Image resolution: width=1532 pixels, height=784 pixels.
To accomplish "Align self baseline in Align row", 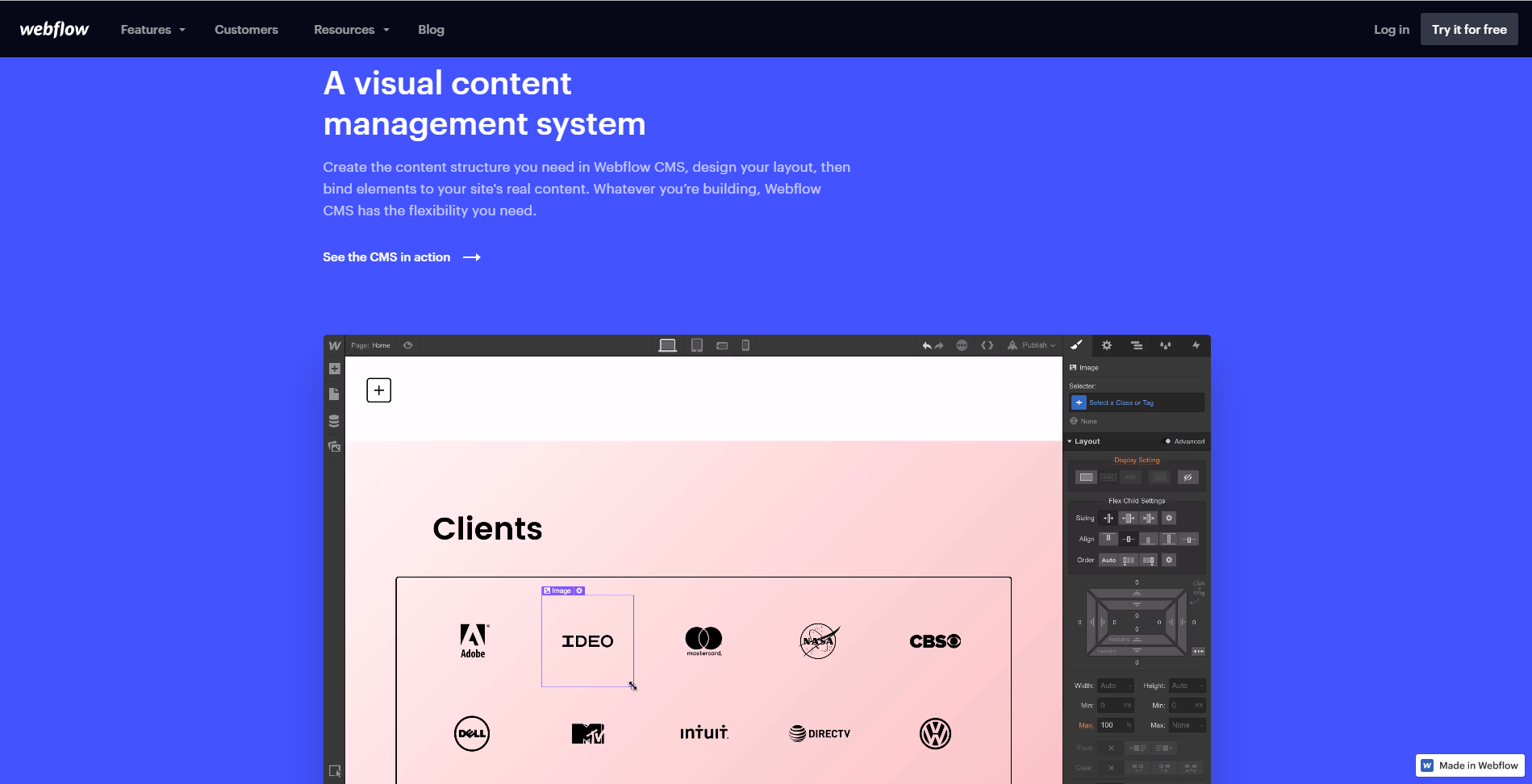I will pos(1189,539).
